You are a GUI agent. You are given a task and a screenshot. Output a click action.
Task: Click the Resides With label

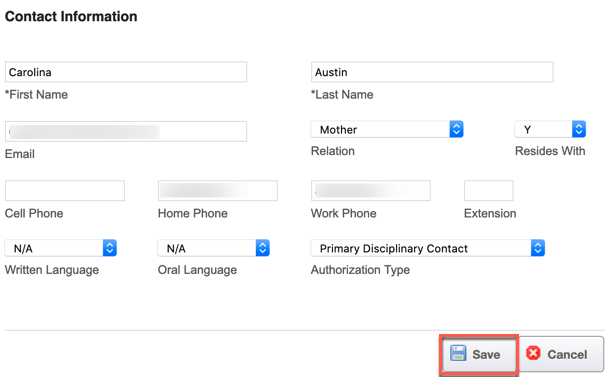(550, 151)
